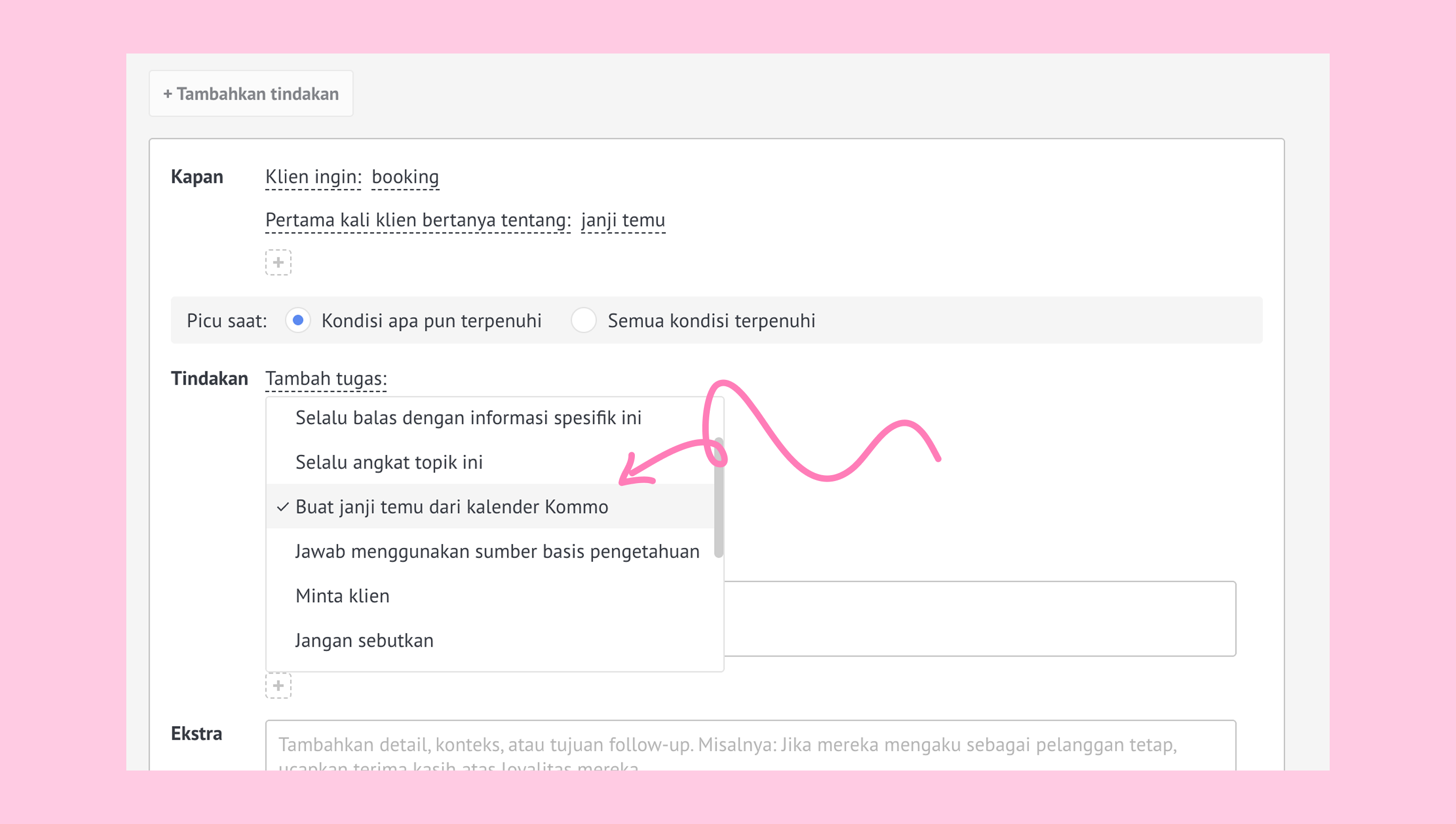Viewport: 1456px width, 824px height.
Task: Click the checkmark beside 'Buat janji temu'
Action: 283,507
